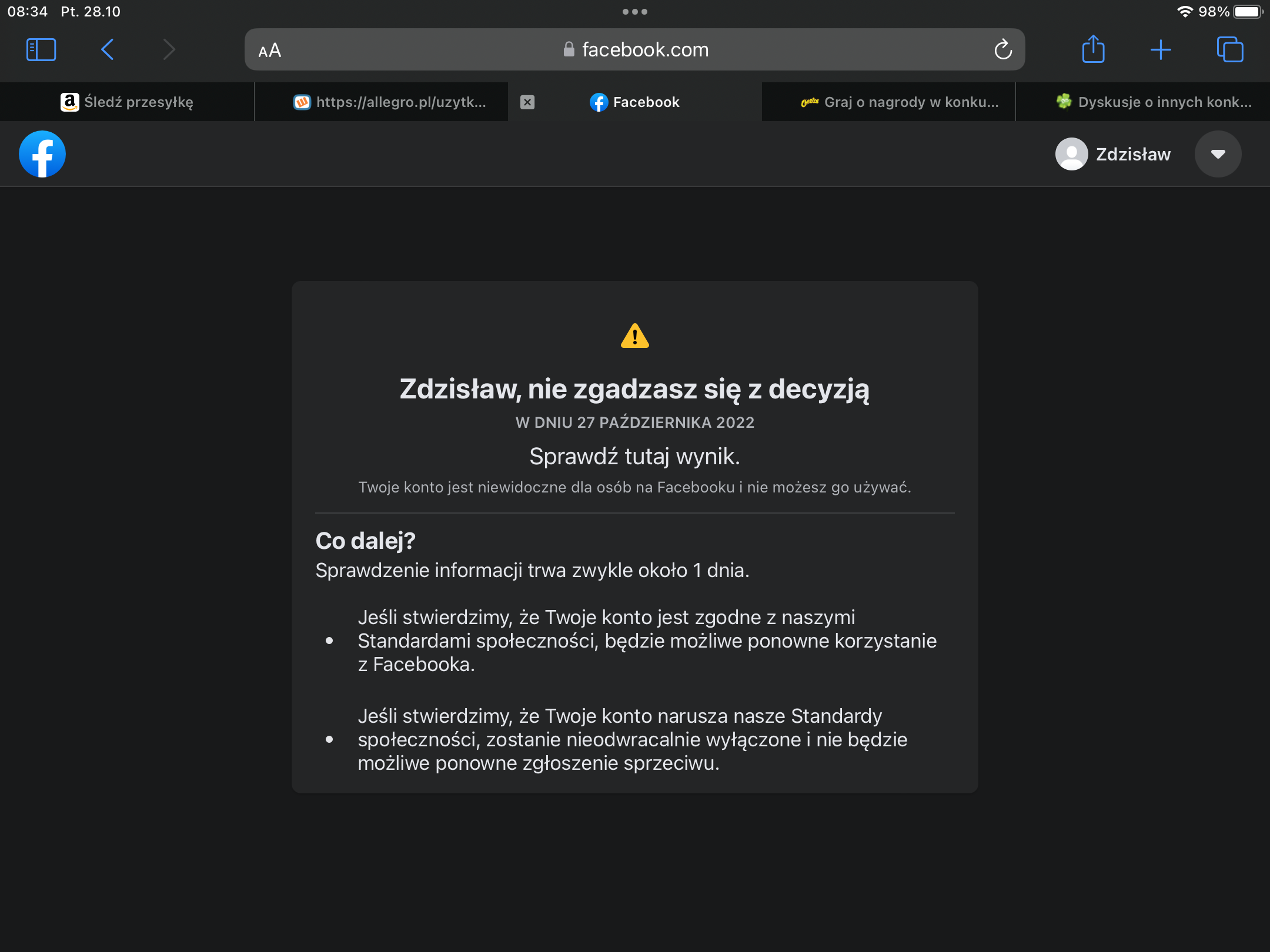Click the yellow warning triangle icon
This screenshot has height=952, width=1270.
pos(634,336)
